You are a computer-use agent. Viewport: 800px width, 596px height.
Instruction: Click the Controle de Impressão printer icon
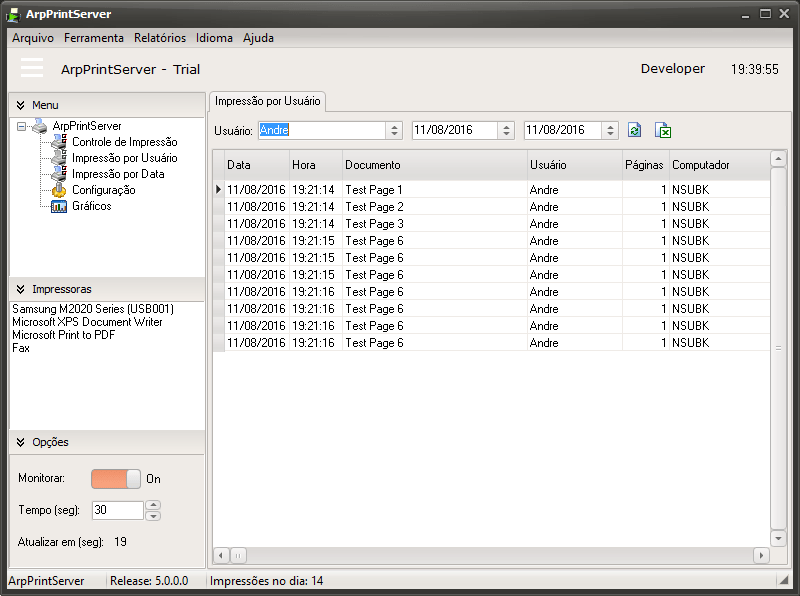(x=59, y=142)
